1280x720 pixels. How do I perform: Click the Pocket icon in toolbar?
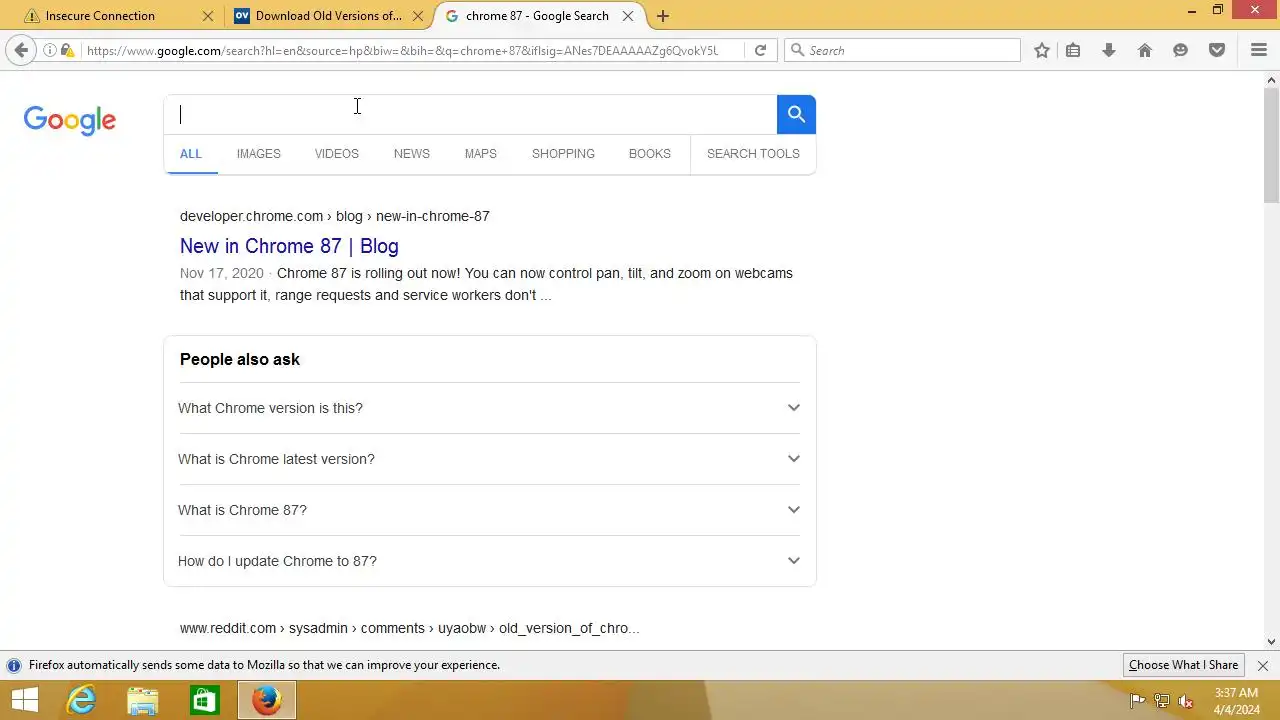click(x=1217, y=50)
